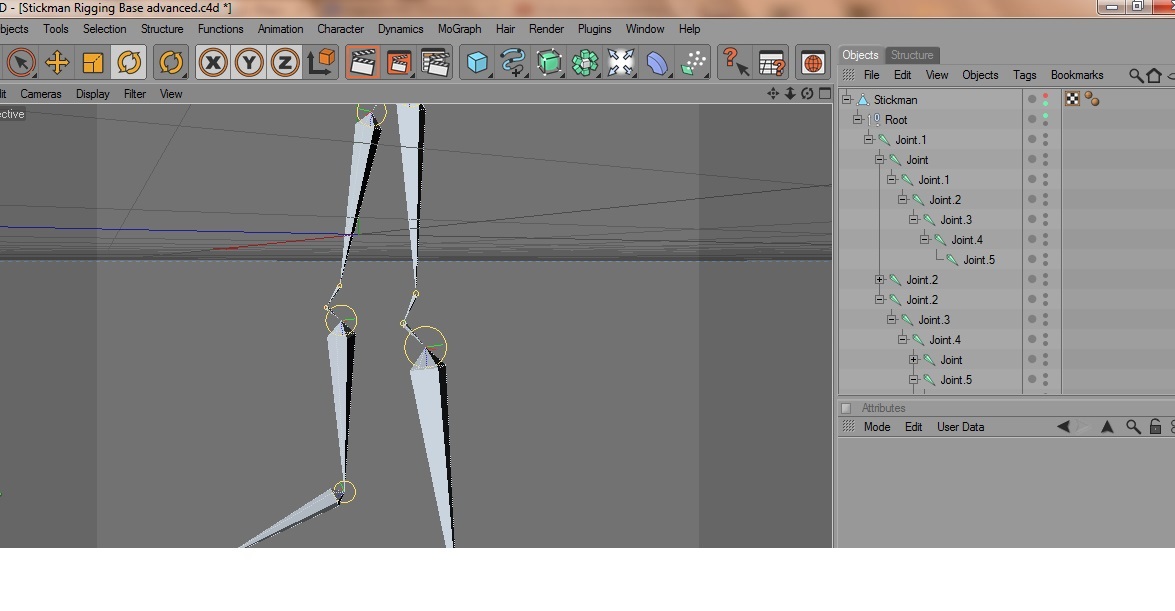The width and height of the screenshot is (1175, 611).
Task: Go back in Attributes history arrow
Action: click(x=1063, y=427)
